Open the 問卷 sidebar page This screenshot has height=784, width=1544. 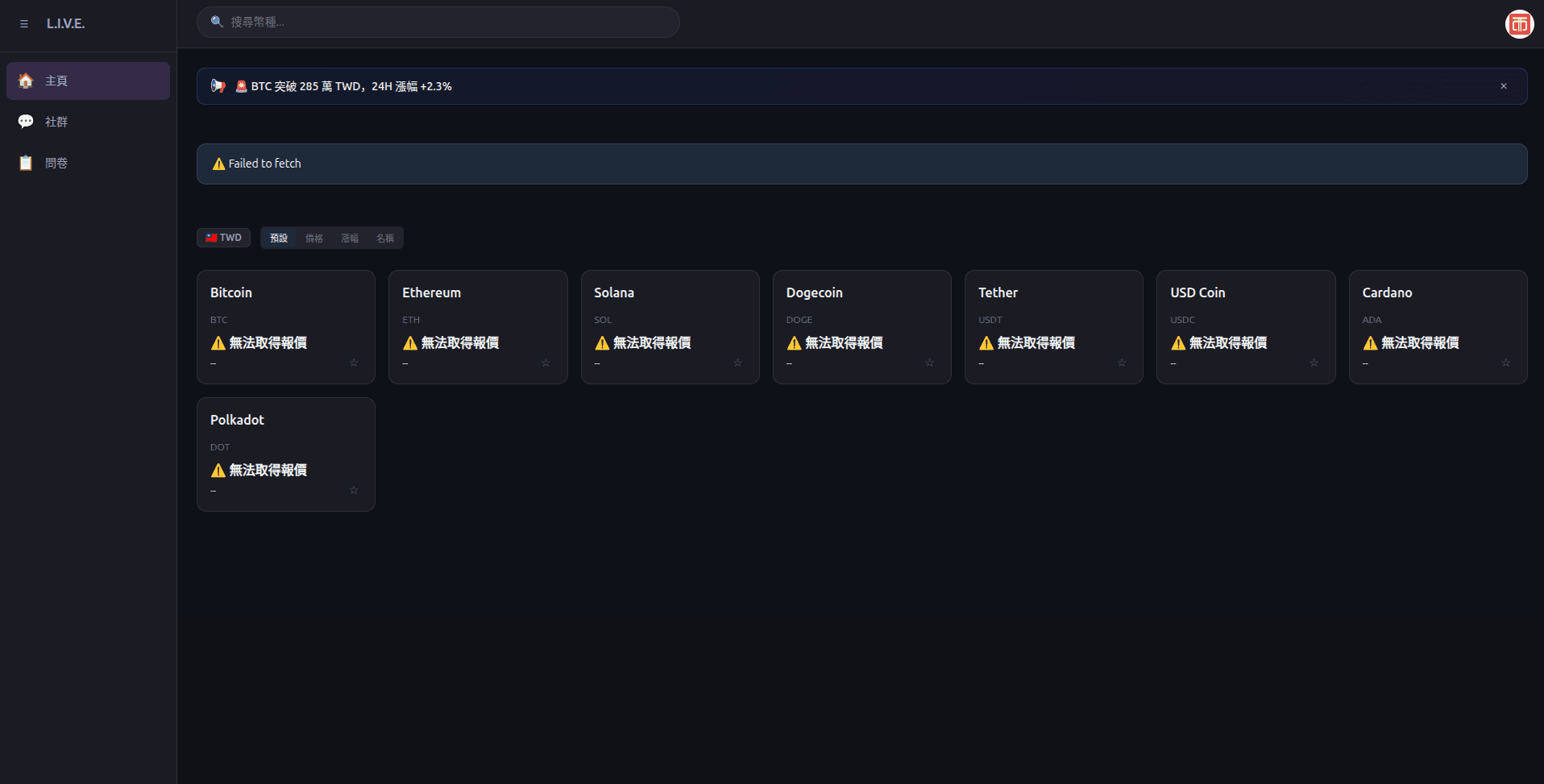tap(88, 163)
